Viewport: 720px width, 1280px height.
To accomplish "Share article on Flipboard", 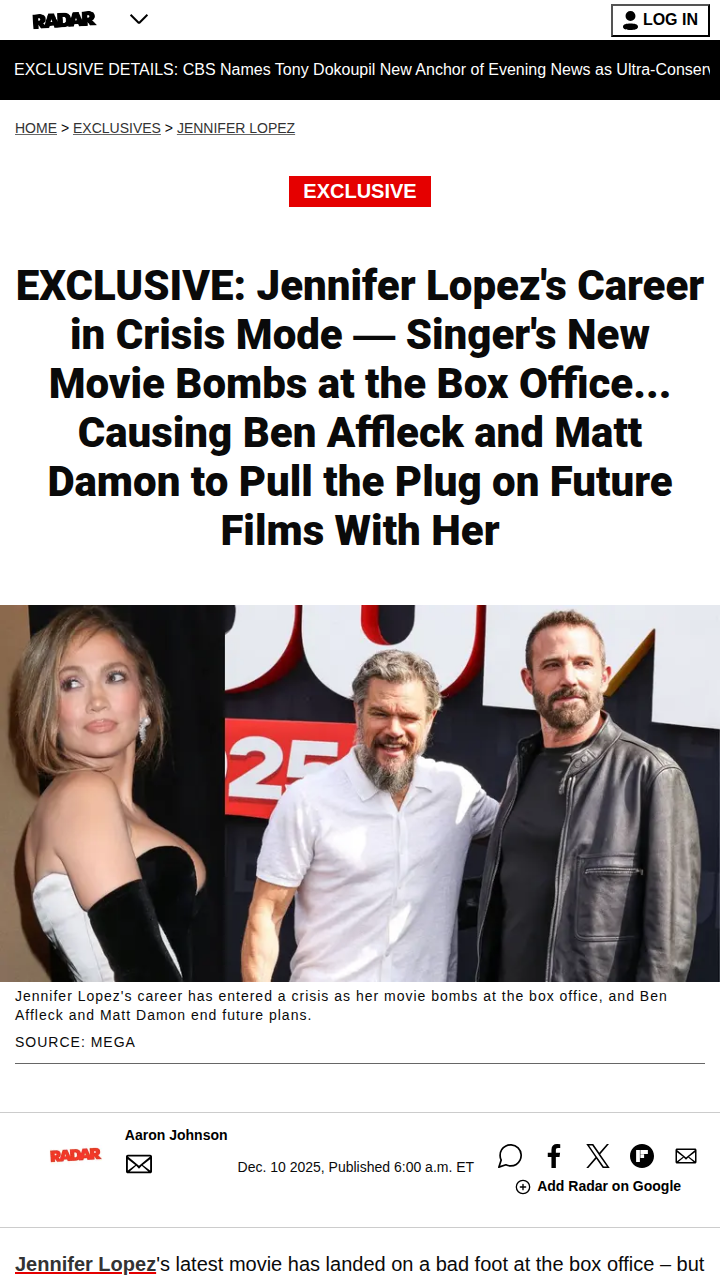I will pyautogui.click(x=642, y=1156).
